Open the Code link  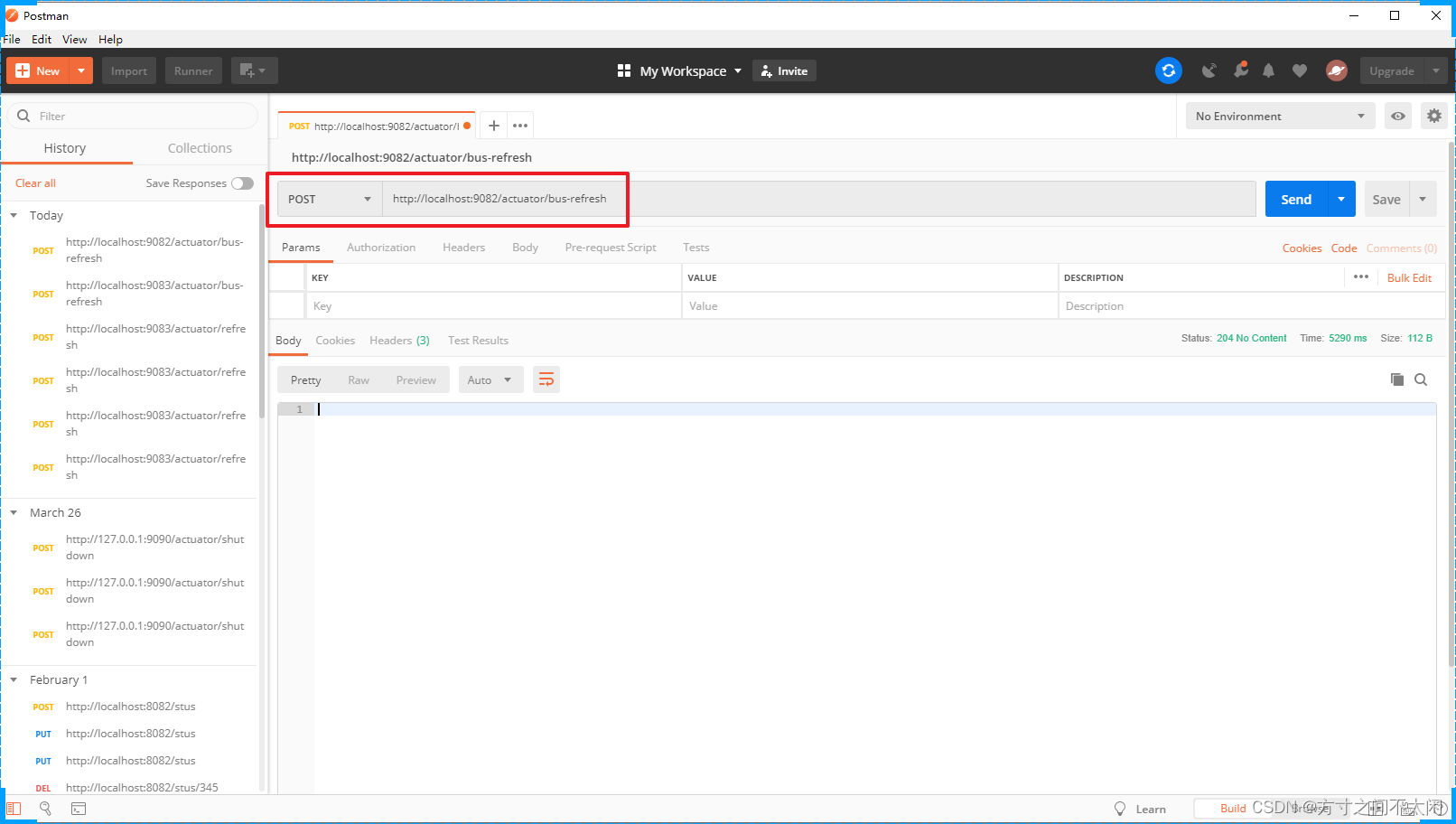pyautogui.click(x=1344, y=248)
